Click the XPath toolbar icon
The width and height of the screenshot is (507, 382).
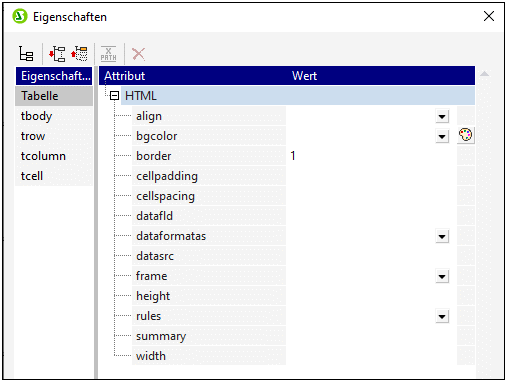(109, 54)
